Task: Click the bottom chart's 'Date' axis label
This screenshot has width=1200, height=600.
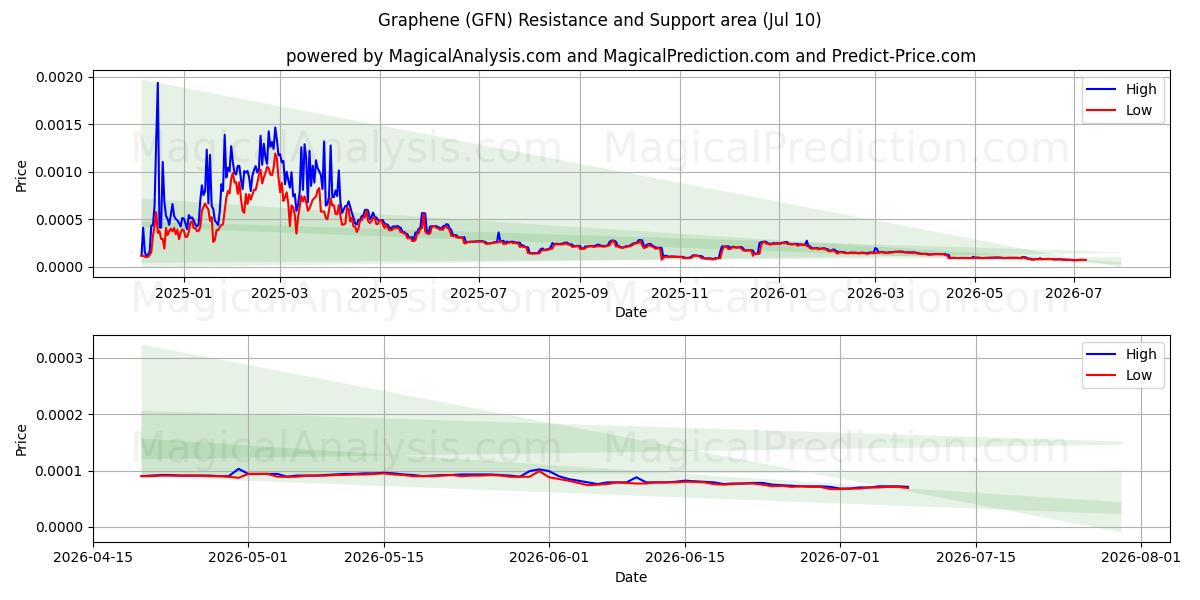Action: pos(631,577)
